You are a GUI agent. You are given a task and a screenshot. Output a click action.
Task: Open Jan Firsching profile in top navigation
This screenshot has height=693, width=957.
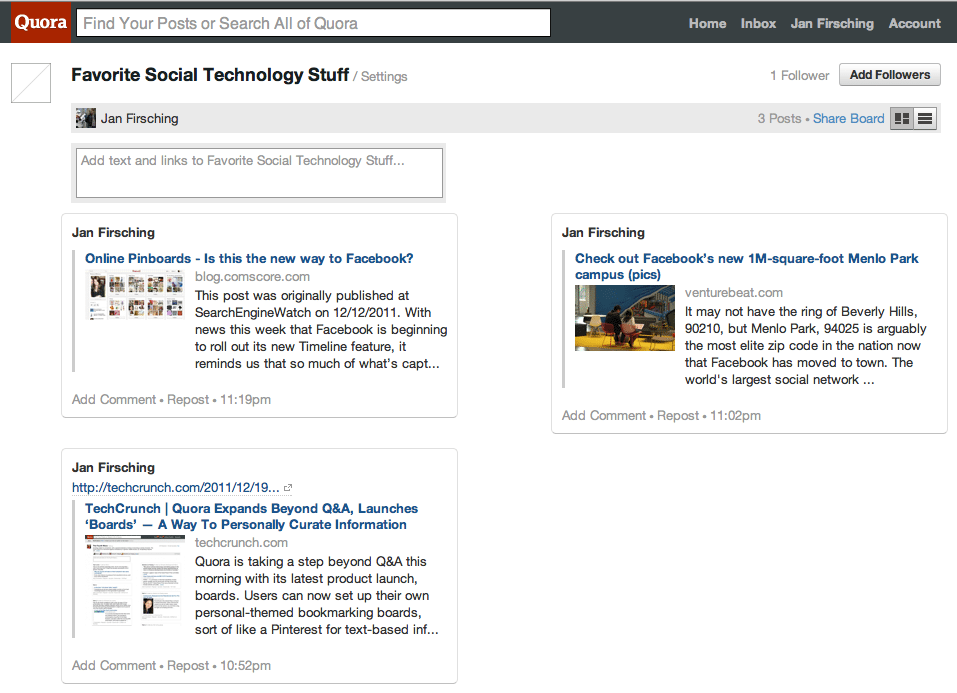(832, 23)
